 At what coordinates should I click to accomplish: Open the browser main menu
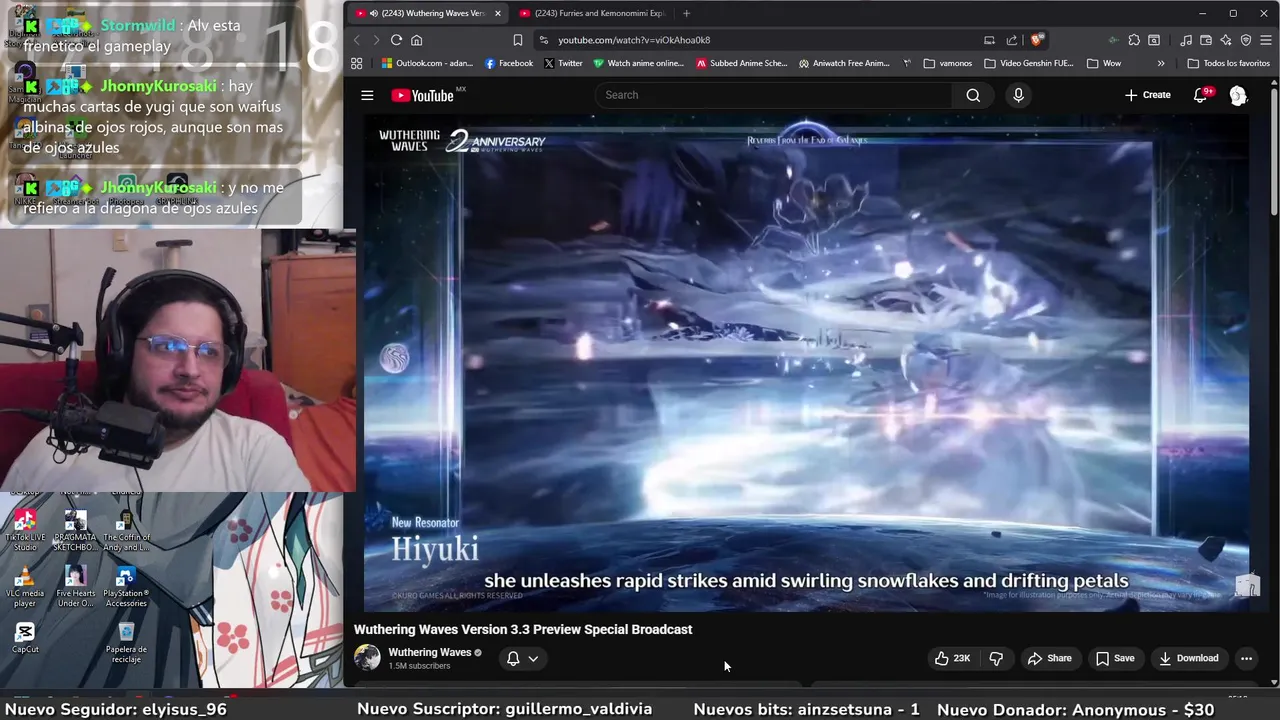(1265, 40)
